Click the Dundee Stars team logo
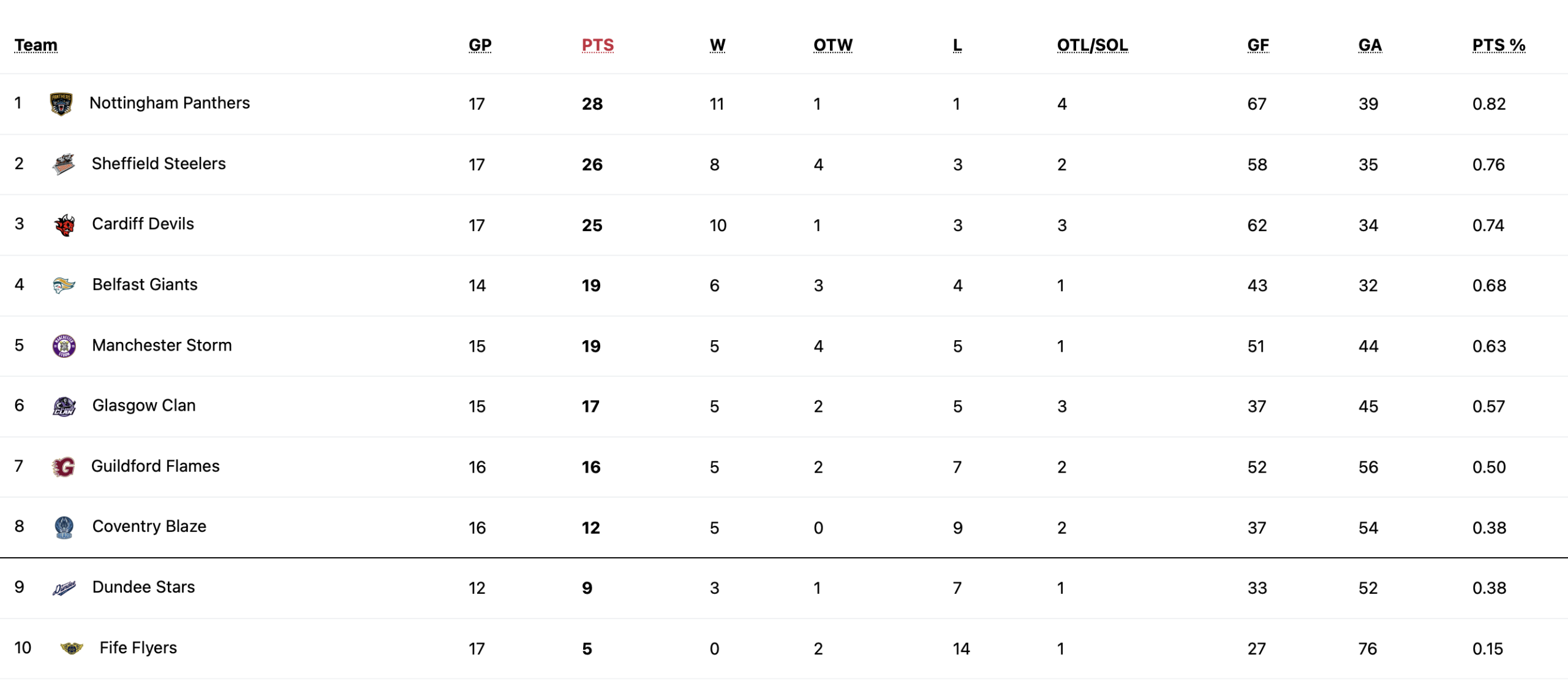 [x=64, y=588]
